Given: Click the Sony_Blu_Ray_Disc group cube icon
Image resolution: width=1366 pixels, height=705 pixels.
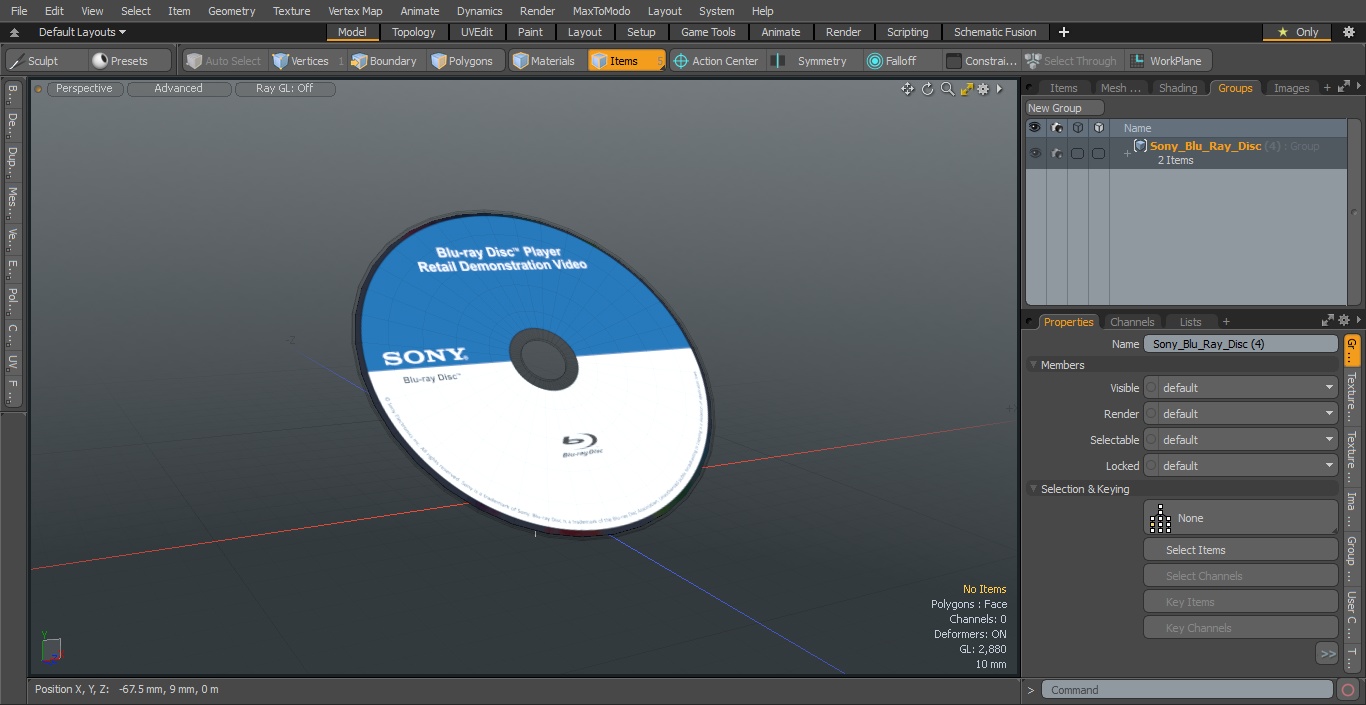Looking at the screenshot, I should pos(1140,146).
